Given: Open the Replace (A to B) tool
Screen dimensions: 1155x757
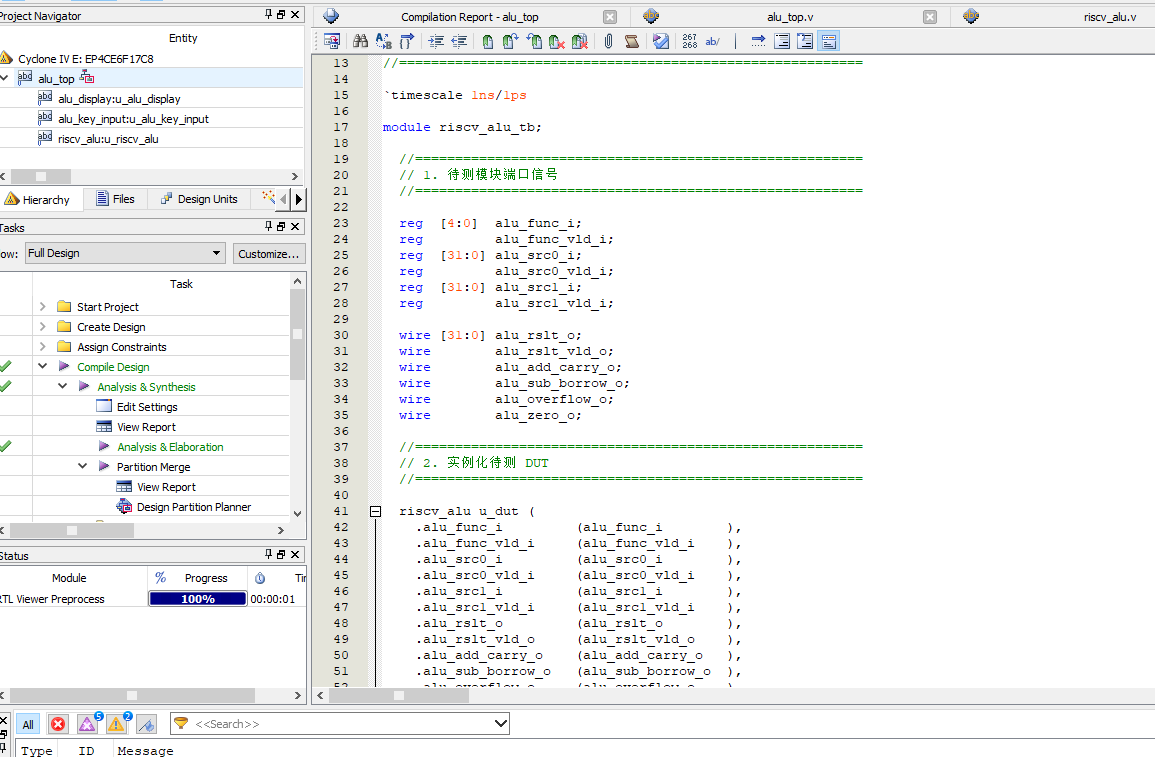Looking at the screenshot, I should point(383,41).
